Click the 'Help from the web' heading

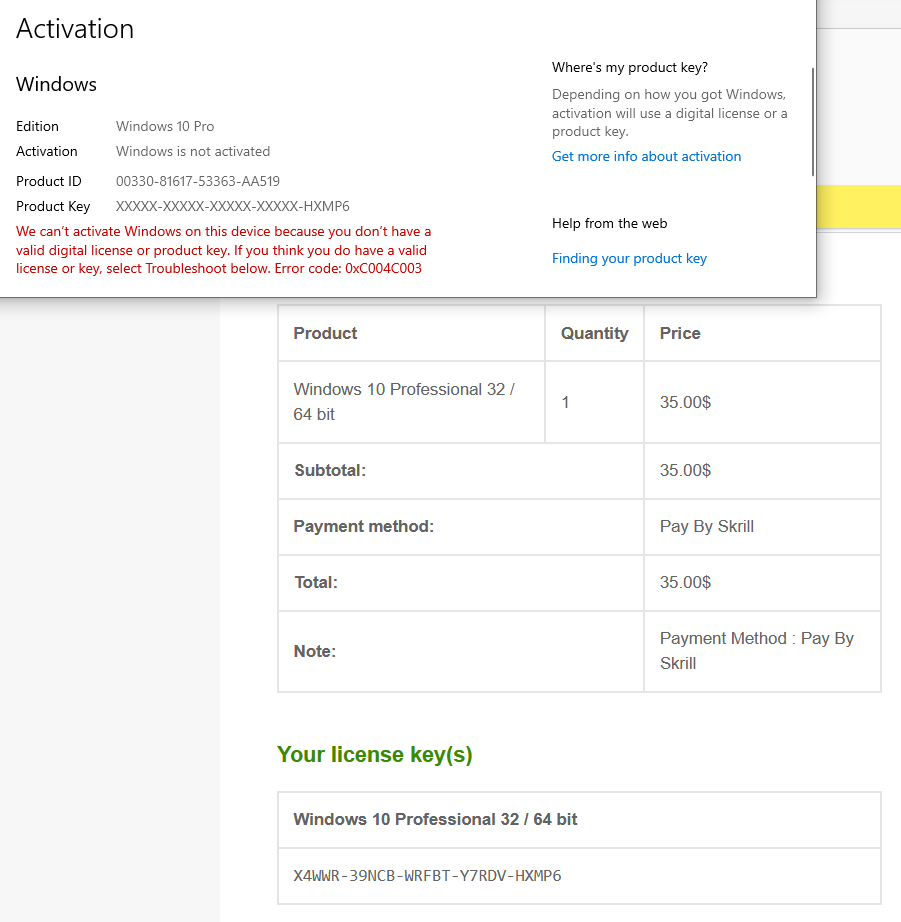pyautogui.click(x=609, y=223)
